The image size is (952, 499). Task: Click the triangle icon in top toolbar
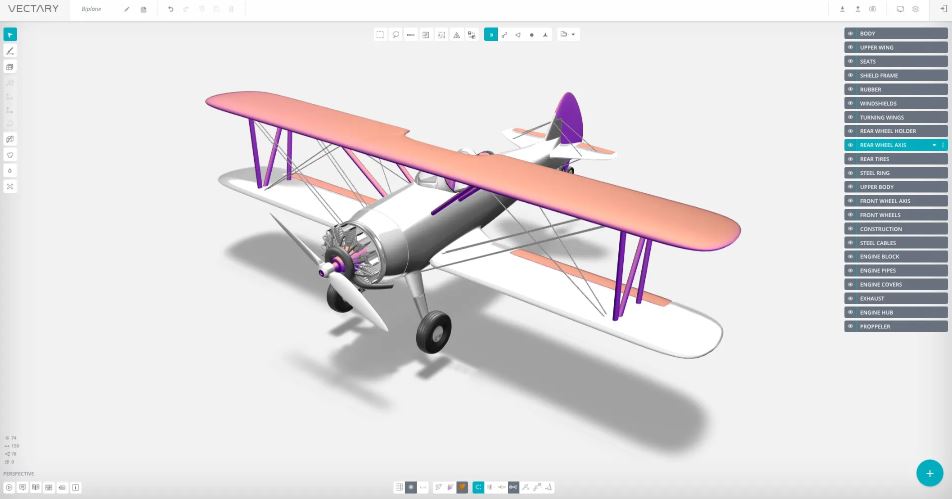click(x=457, y=35)
